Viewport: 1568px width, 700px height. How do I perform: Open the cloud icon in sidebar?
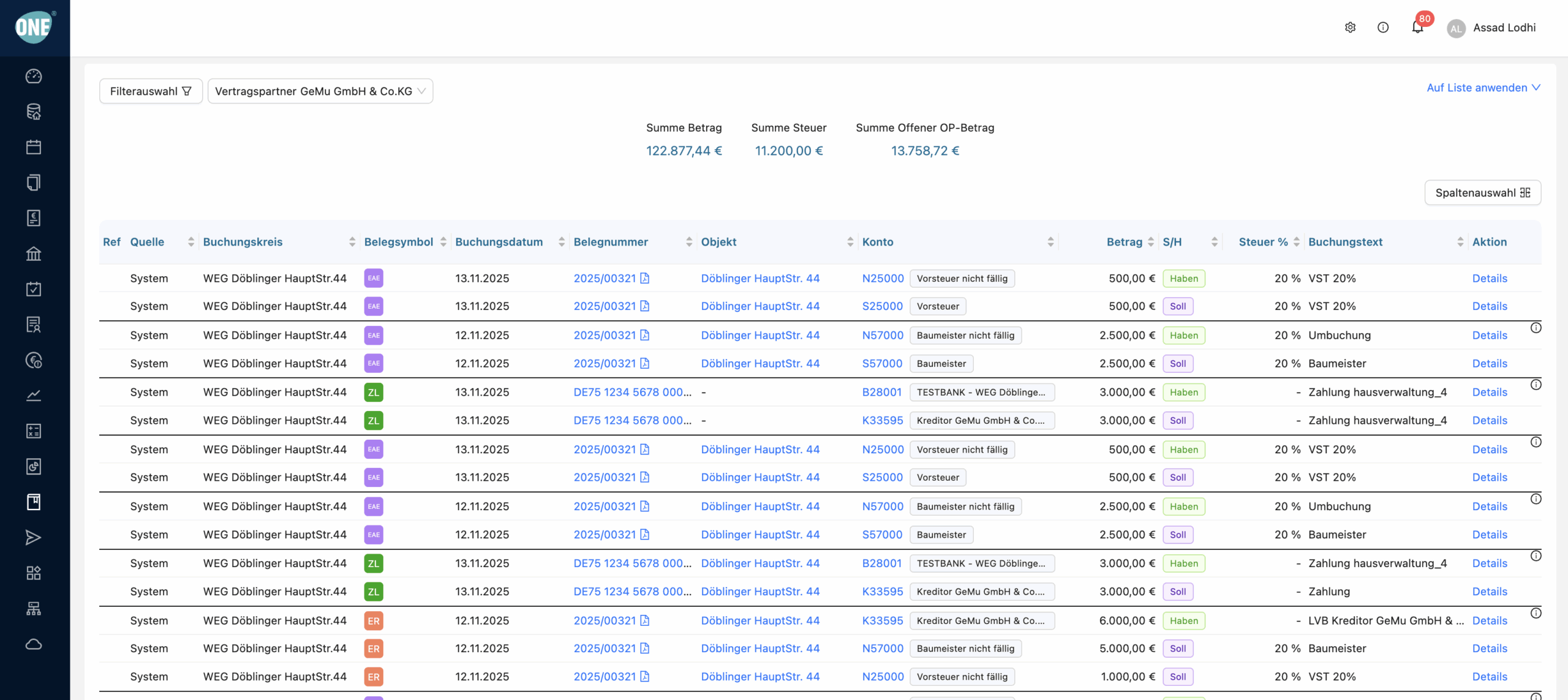(x=34, y=644)
